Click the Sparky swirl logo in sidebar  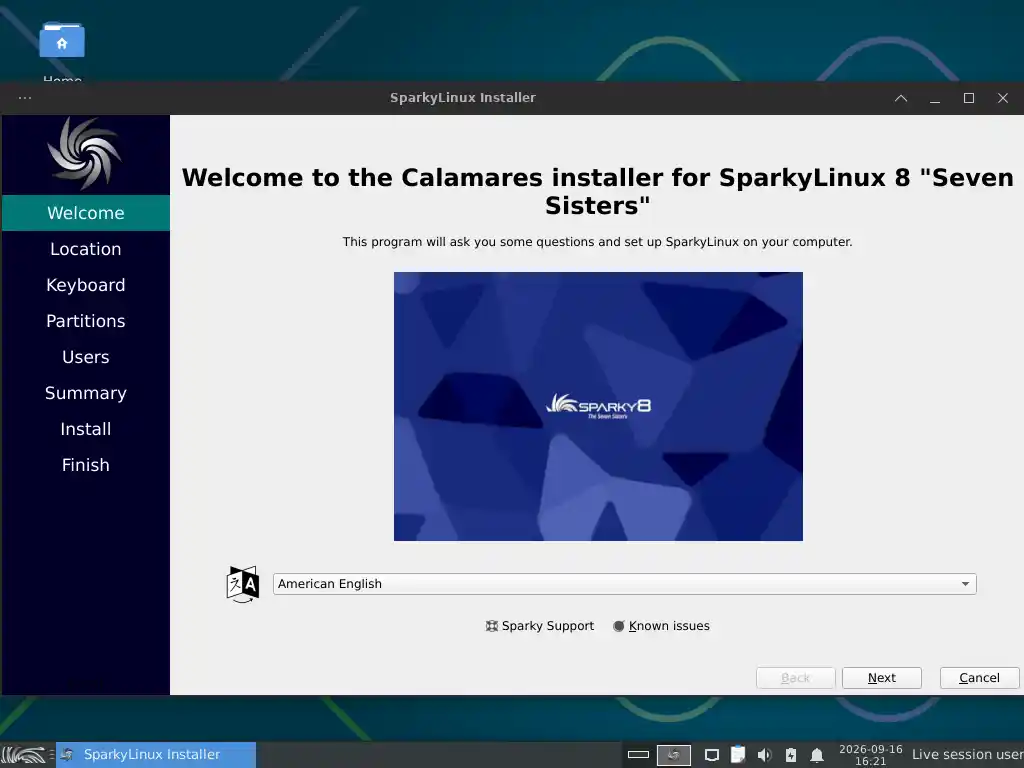point(85,154)
